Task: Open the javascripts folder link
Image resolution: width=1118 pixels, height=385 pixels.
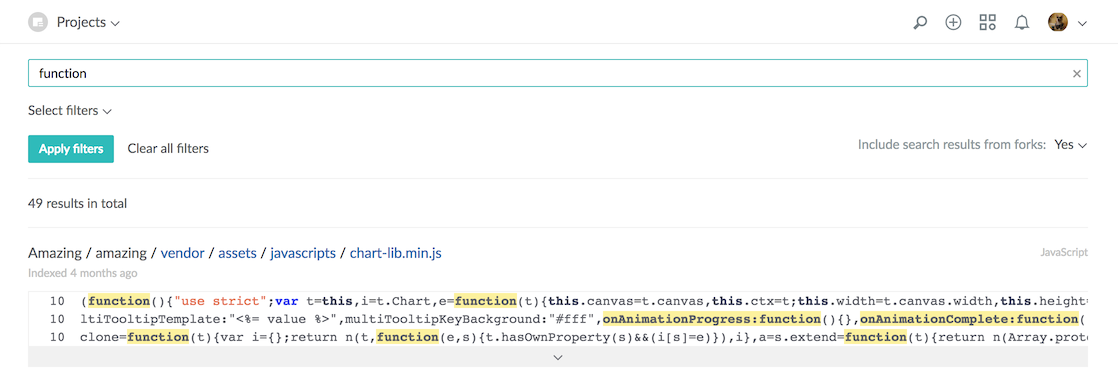Action: click(x=303, y=253)
